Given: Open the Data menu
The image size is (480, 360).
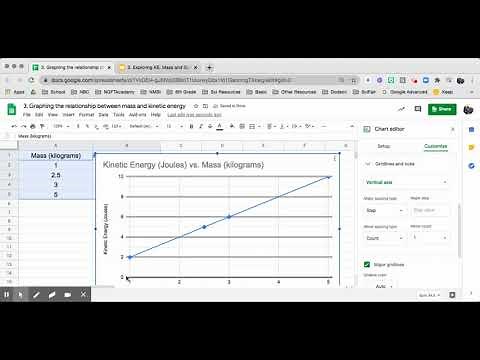Looking at the screenshot, I should pyautogui.click(x=103, y=115).
